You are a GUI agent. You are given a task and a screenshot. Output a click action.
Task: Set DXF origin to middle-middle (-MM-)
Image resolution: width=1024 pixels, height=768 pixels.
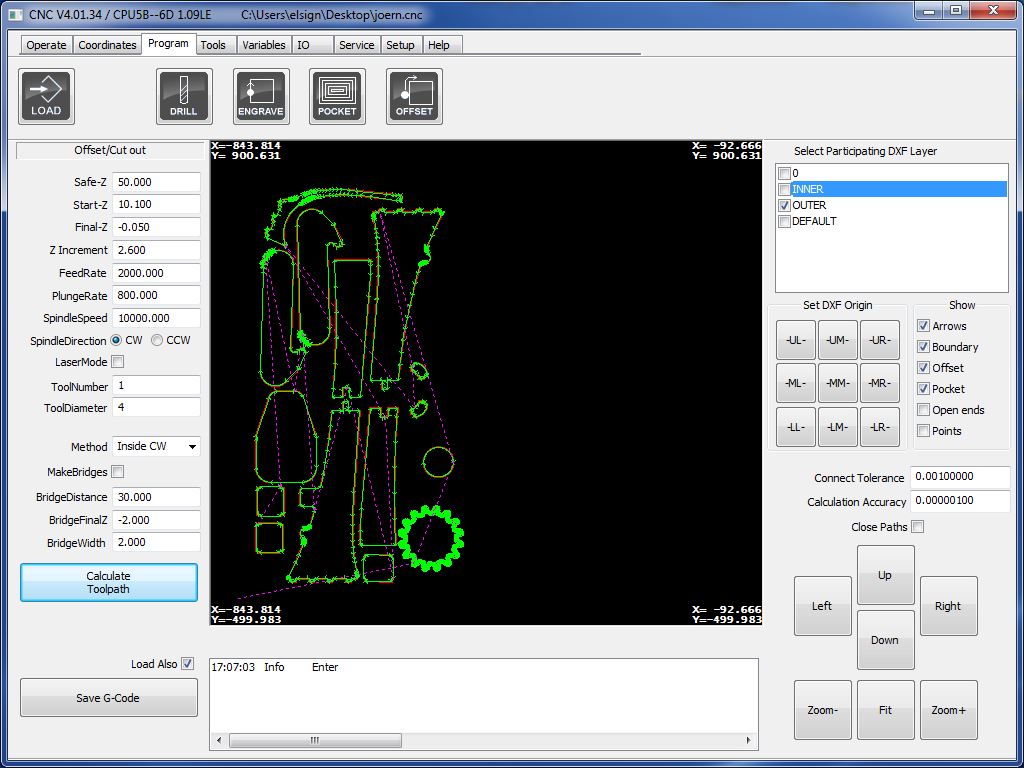coord(838,383)
